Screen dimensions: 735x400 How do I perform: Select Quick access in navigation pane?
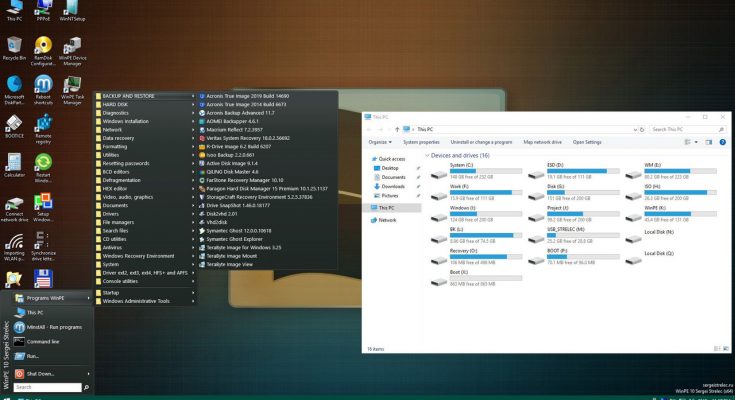pyautogui.click(x=388, y=159)
